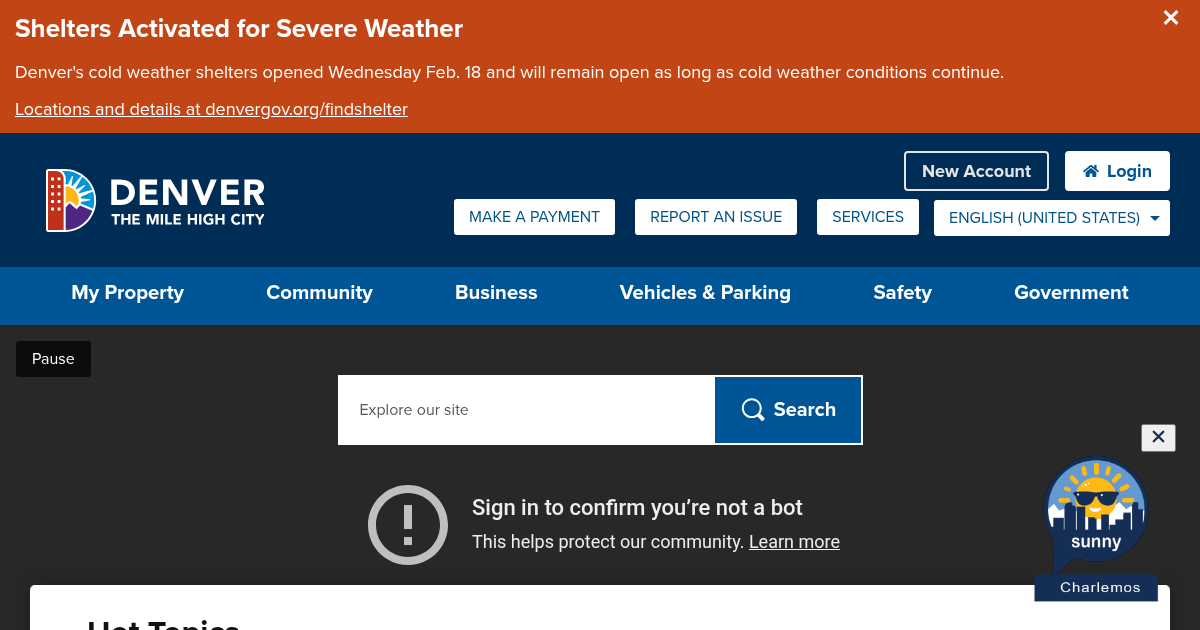
Task: Click the Denver Mile High City logo
Action: click(155, 200)
